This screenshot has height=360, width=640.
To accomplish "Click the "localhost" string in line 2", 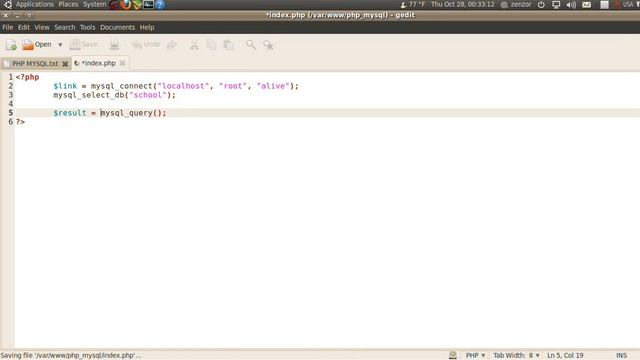I will (x=183, y=86).
